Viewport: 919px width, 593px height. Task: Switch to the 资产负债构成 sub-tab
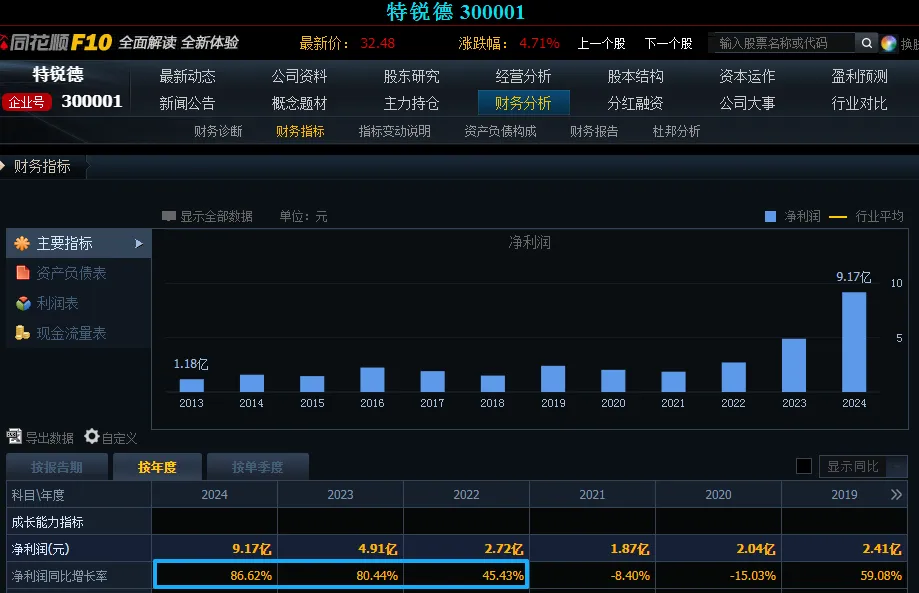pyautogui.click(x=500, y=131)
